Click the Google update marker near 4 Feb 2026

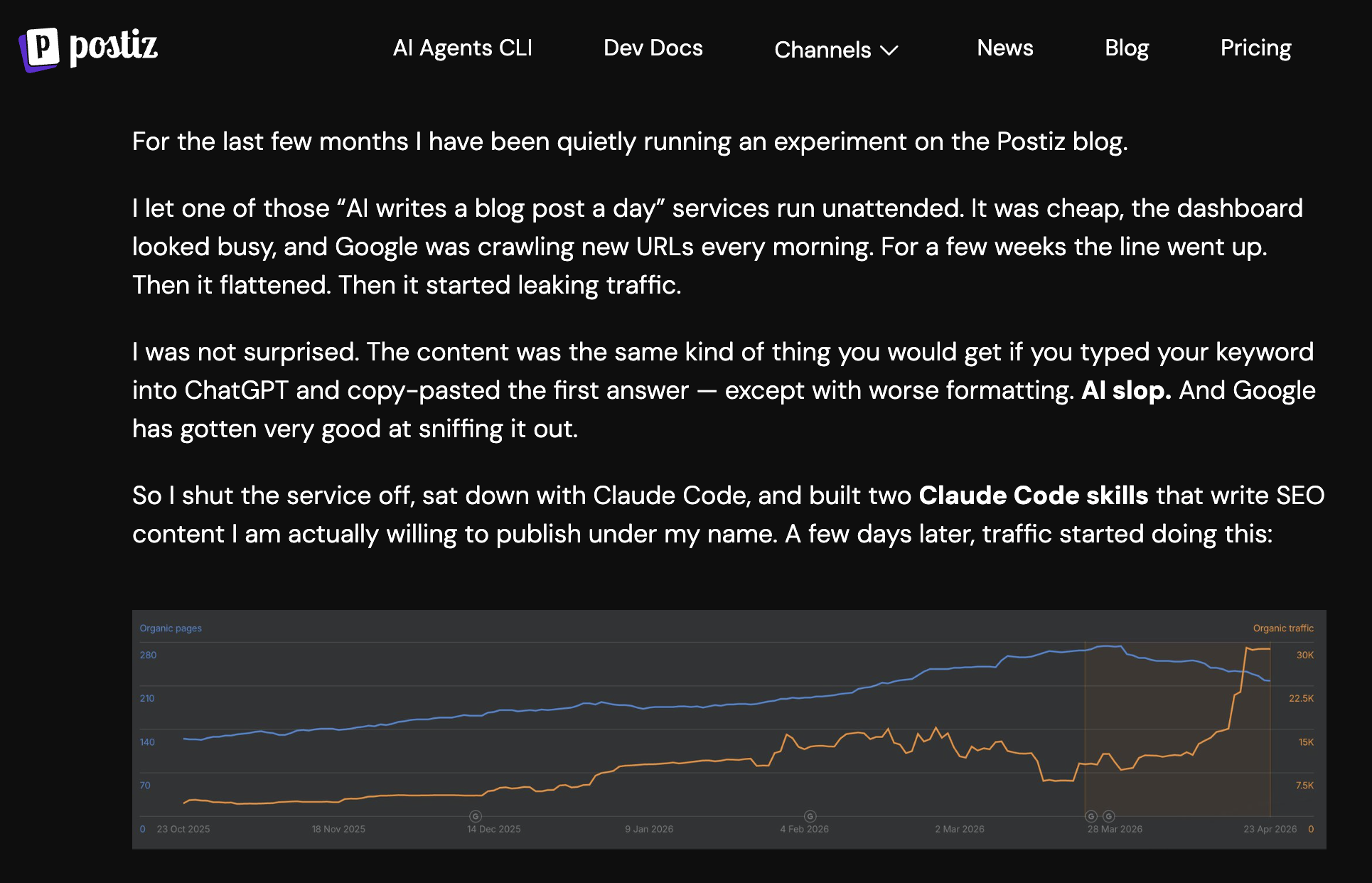[810, 816]
